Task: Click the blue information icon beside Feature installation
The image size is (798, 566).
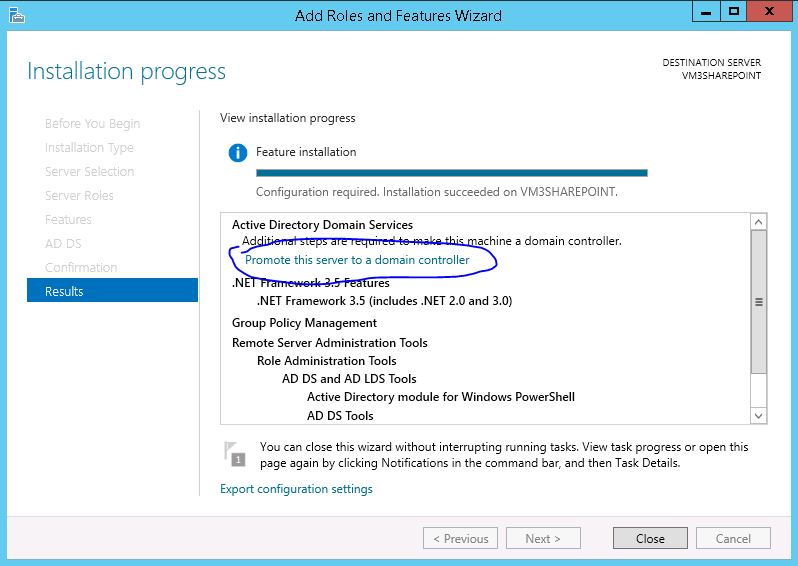Action: tap(238, 152)
